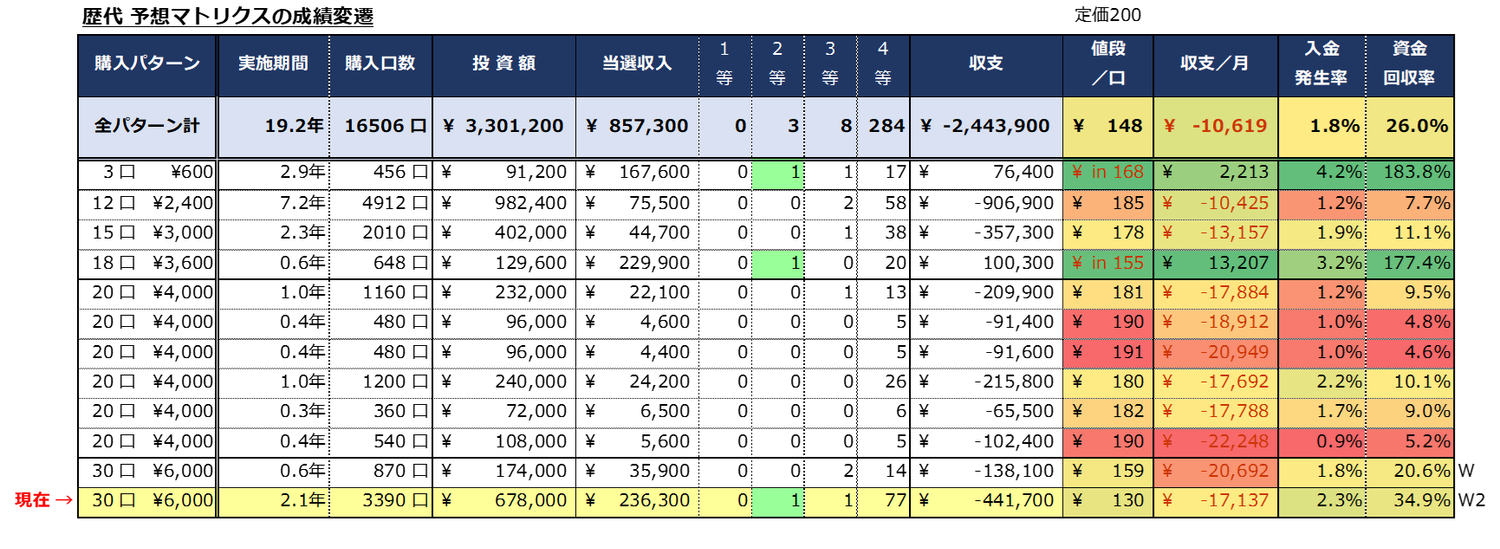
Task: Select the 15口 ¥3,000 pattern cell
Action: 147,234
